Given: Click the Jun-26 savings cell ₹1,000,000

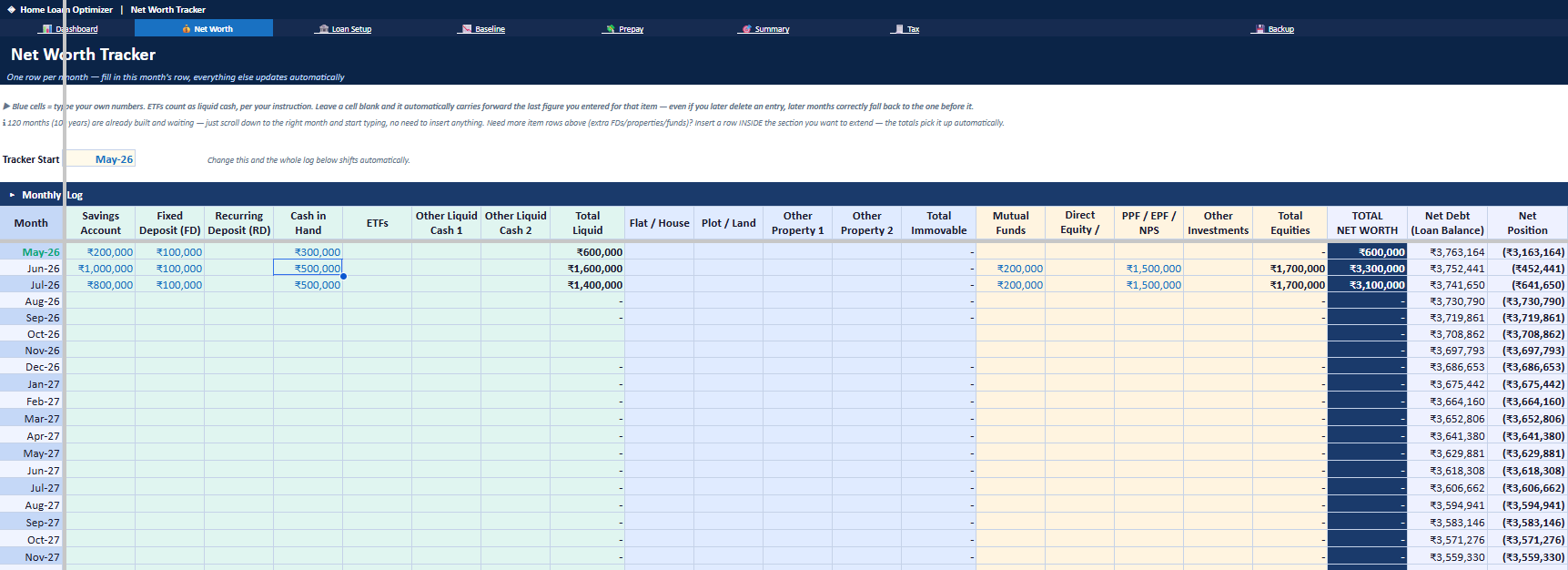Looking at the screenshot, I should pyautogui.click(x=100, y=269).
